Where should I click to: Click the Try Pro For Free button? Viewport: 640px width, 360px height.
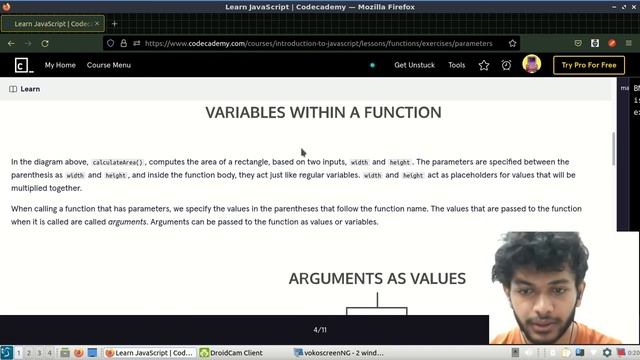pos(589,65)
